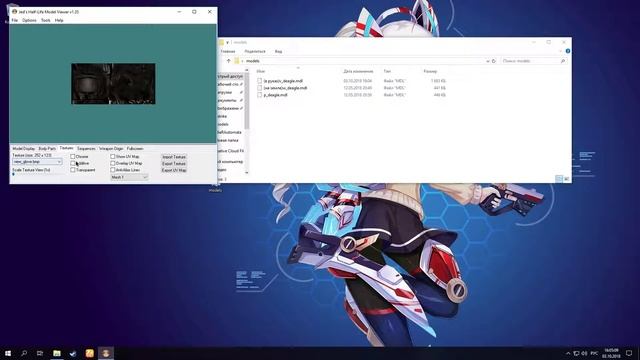Enable the Transparent checkbox
Viewport: 640px width, 360px height.
(x=73, y=170)
